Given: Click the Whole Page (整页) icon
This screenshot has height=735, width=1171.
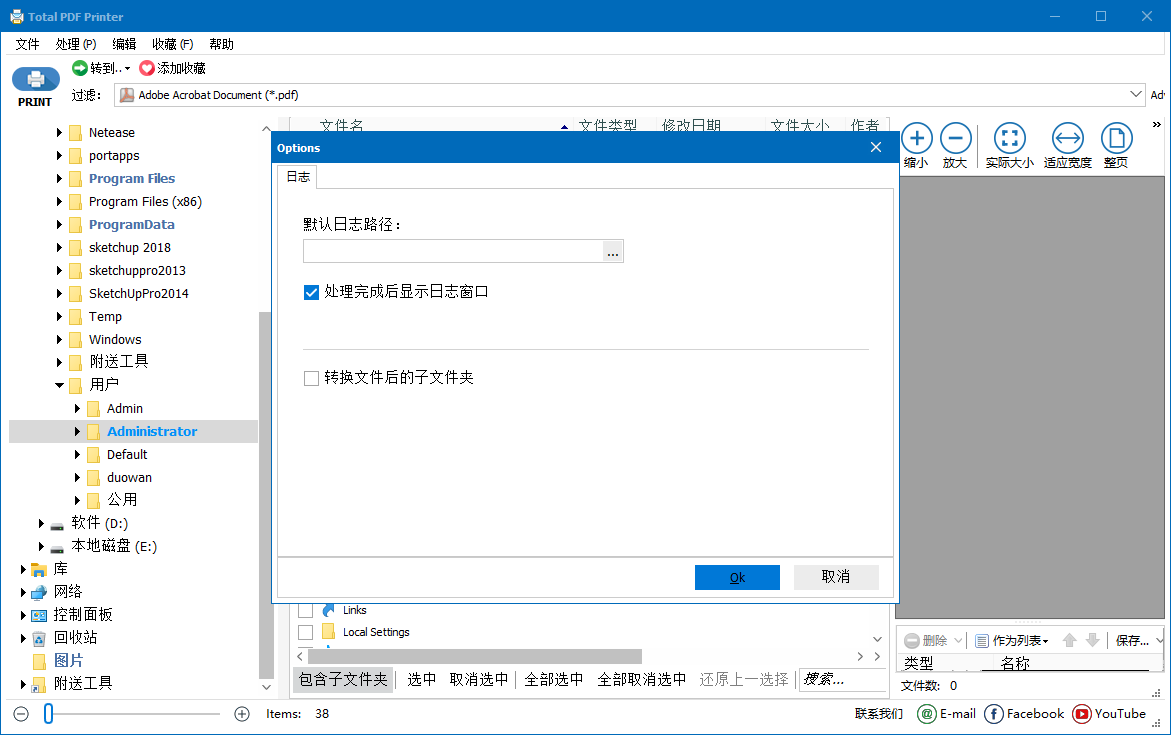Looking at the screenshot, I should [x=1116, y=139].
